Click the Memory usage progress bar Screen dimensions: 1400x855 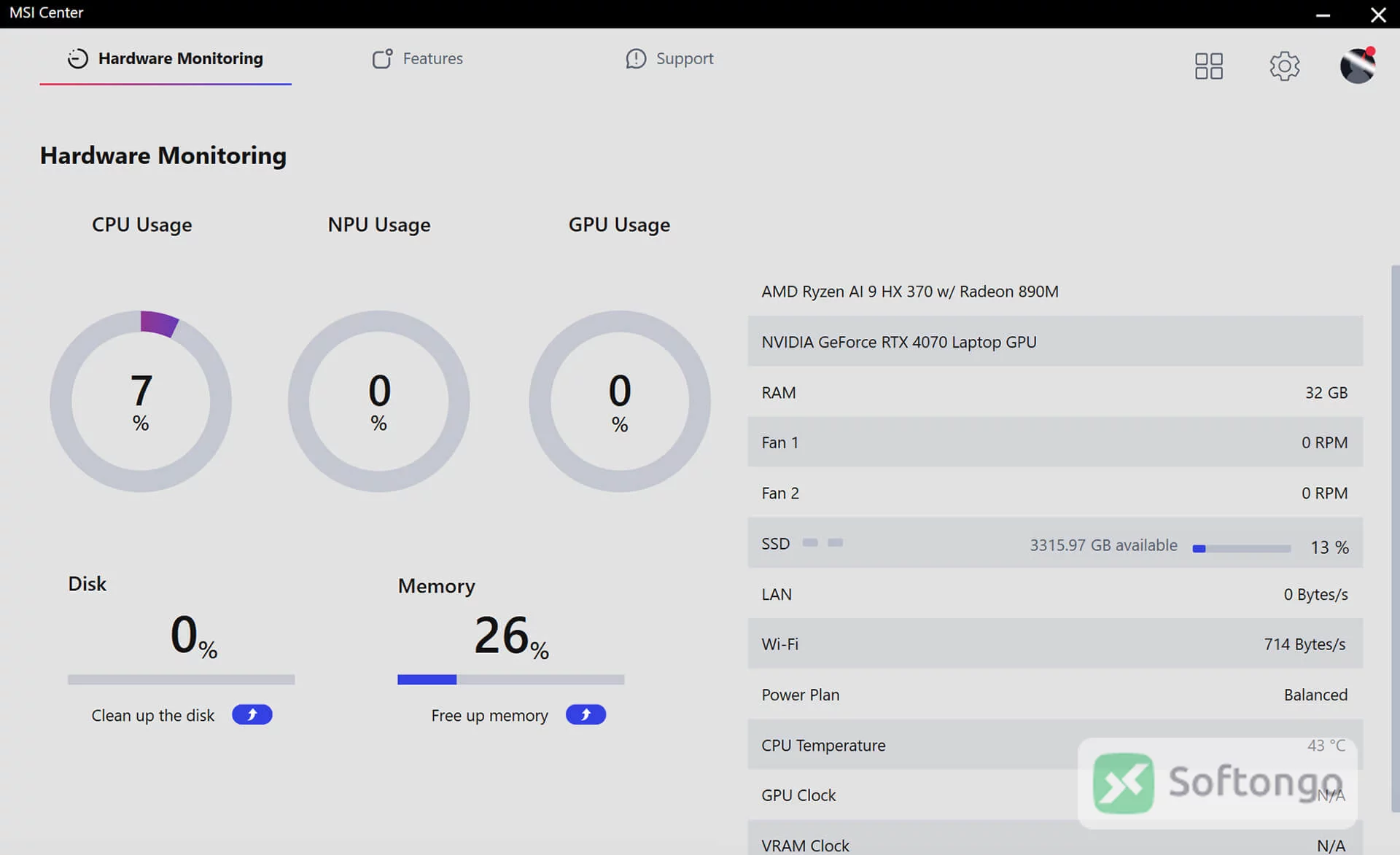pyautogui.click(x=511, y=679)
